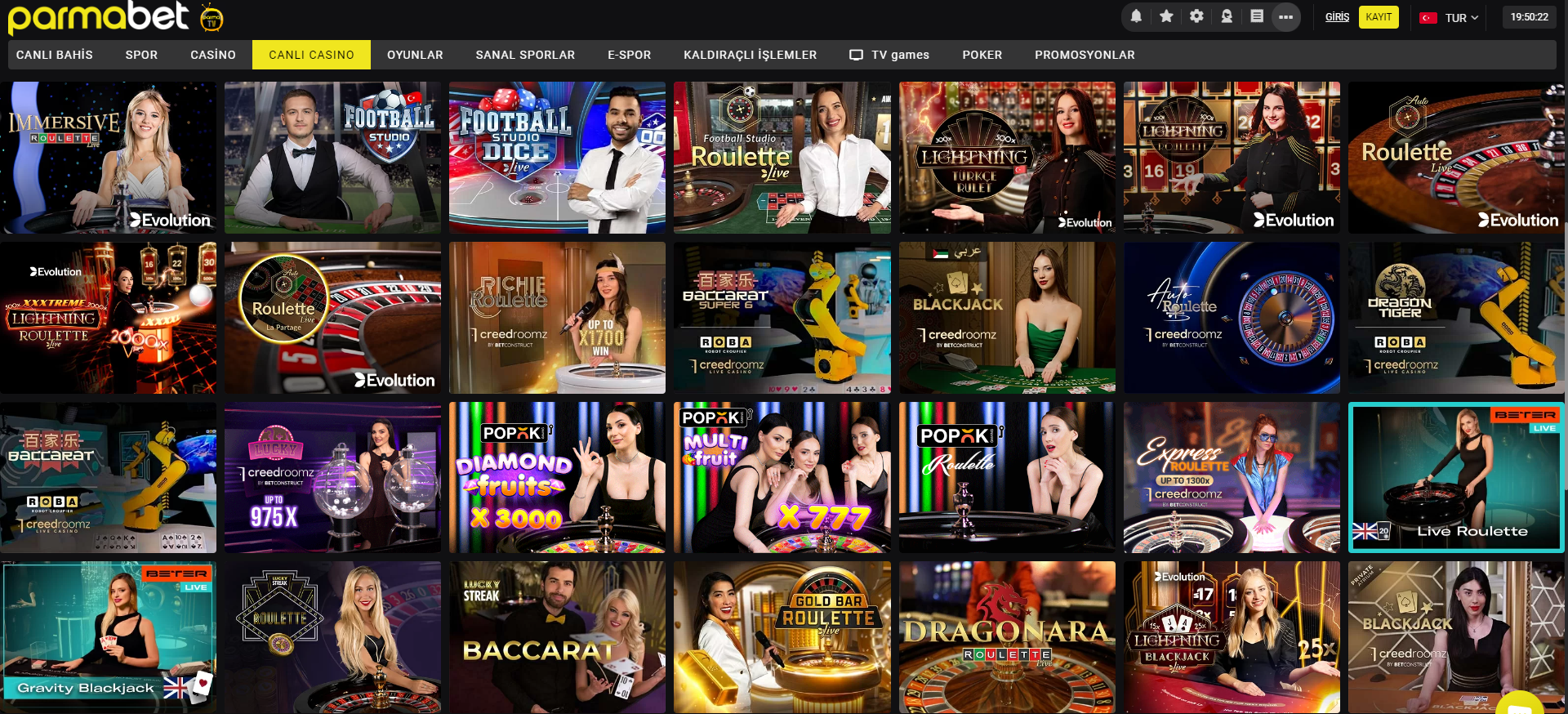Open Football Studio Roulette game
This screenshot has width=1568, height=714.
click(x=782, y=158)
